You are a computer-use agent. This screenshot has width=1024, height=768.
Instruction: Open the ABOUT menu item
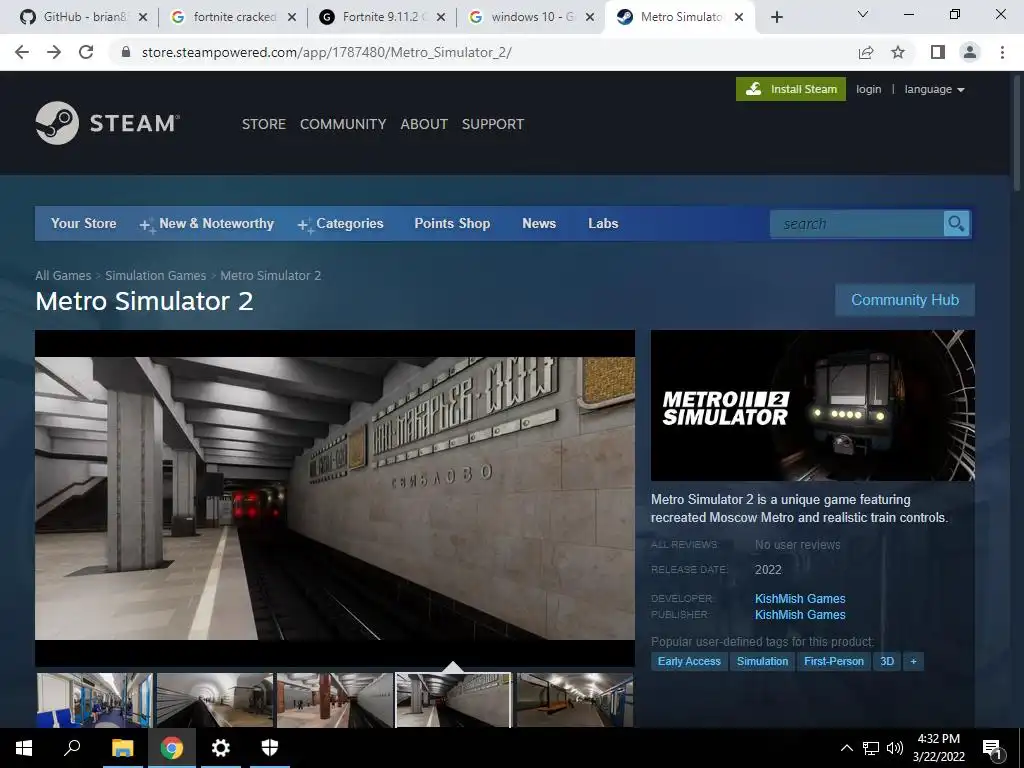point(424,124)
